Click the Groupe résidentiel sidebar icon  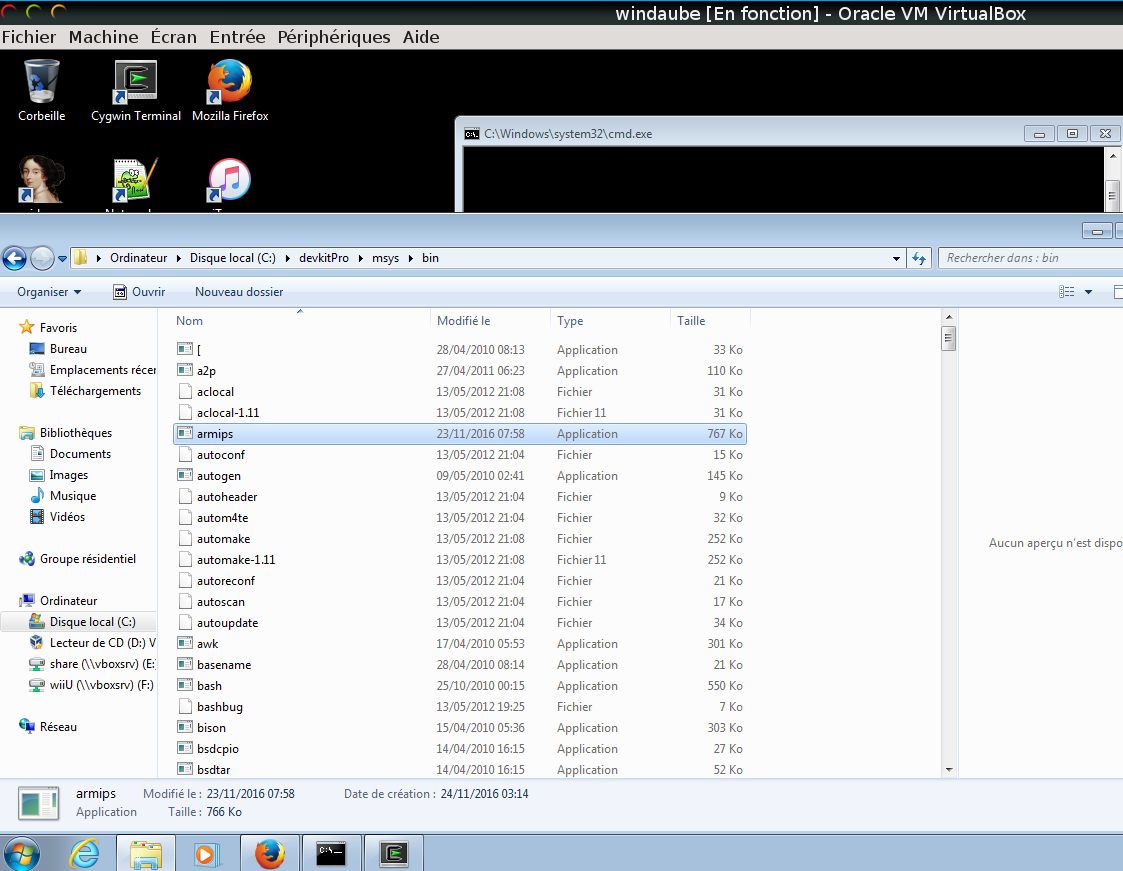(x=26, y=559)
